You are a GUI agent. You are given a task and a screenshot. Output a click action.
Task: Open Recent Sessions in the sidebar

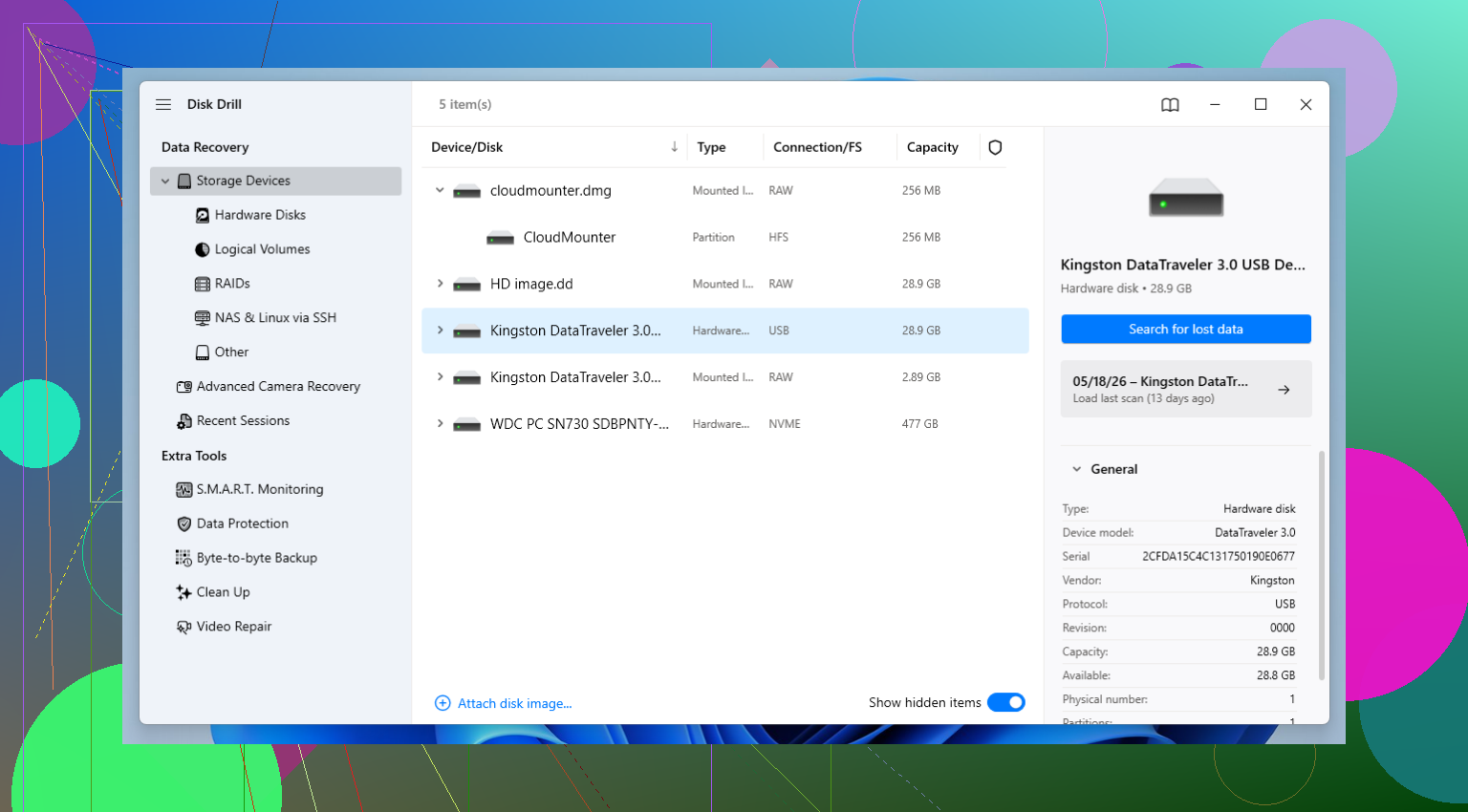pyautogui.click(x=243, y=421)
